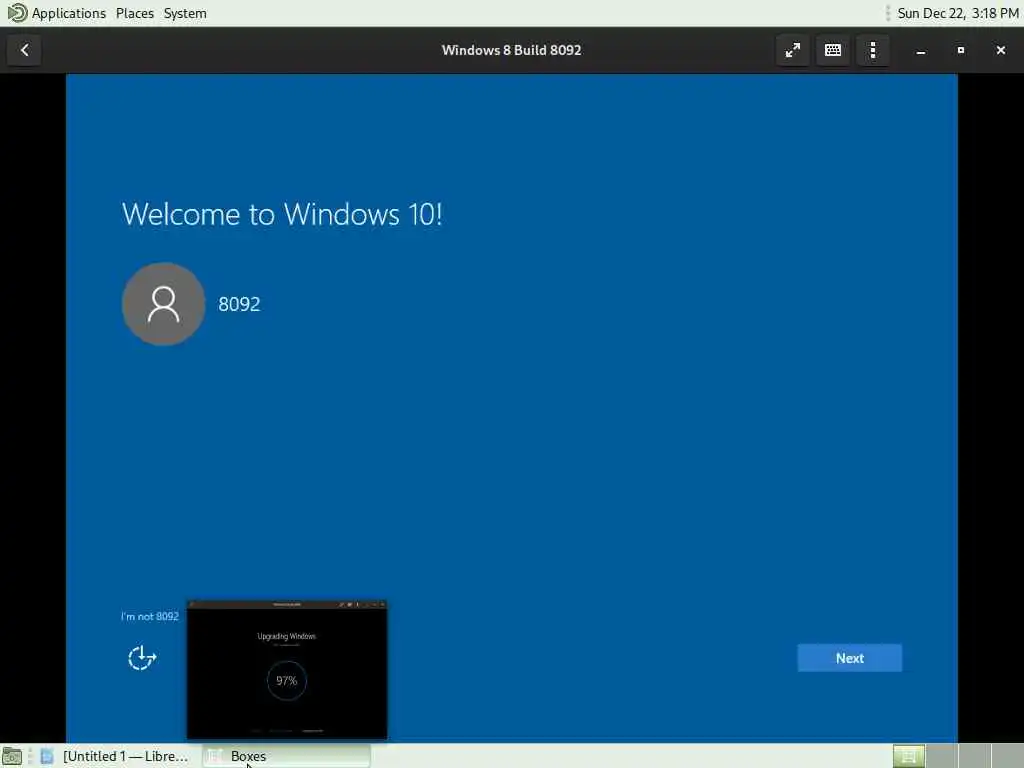Open the keyboard shortcuts button
Image resolution: width=1024 pixels, height=768 pixels.
pyautogui.click(x=833, y=50)
